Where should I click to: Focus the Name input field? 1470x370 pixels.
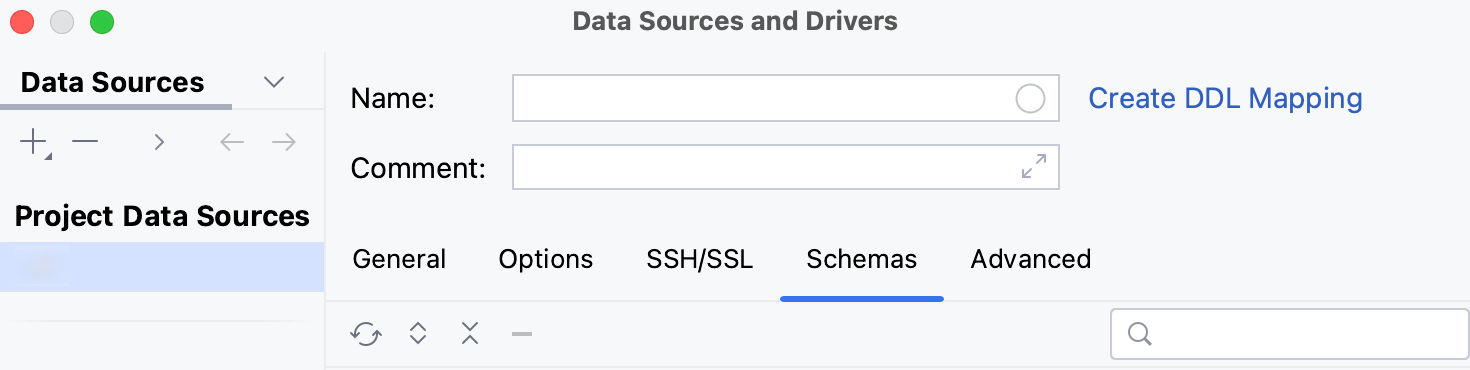pyautogui.click(x=785, y=98)
